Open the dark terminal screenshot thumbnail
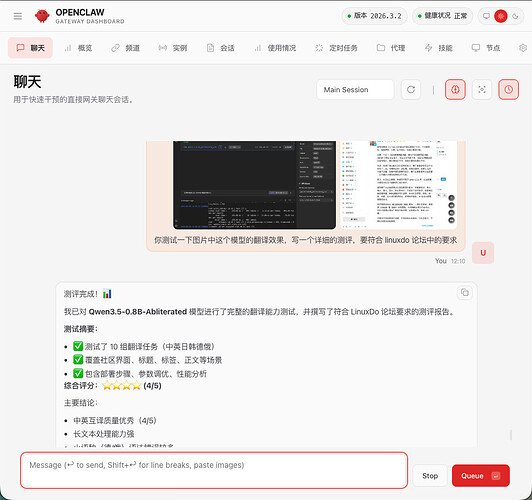The width and height of the screenshot is (532, 500). (254, 185)
